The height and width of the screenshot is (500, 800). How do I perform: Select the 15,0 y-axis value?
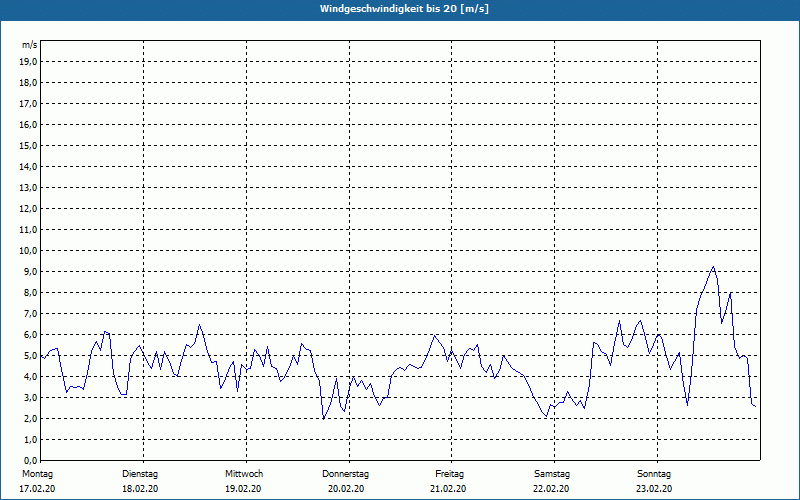click(x=28, y=145)
